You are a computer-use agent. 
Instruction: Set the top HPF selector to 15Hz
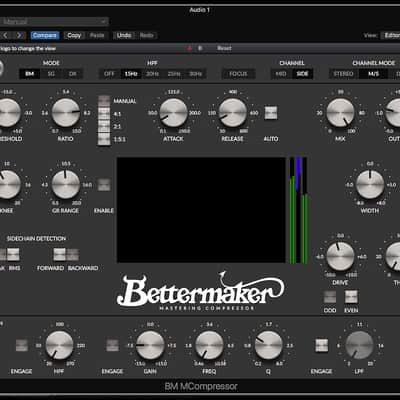(131, 74)
